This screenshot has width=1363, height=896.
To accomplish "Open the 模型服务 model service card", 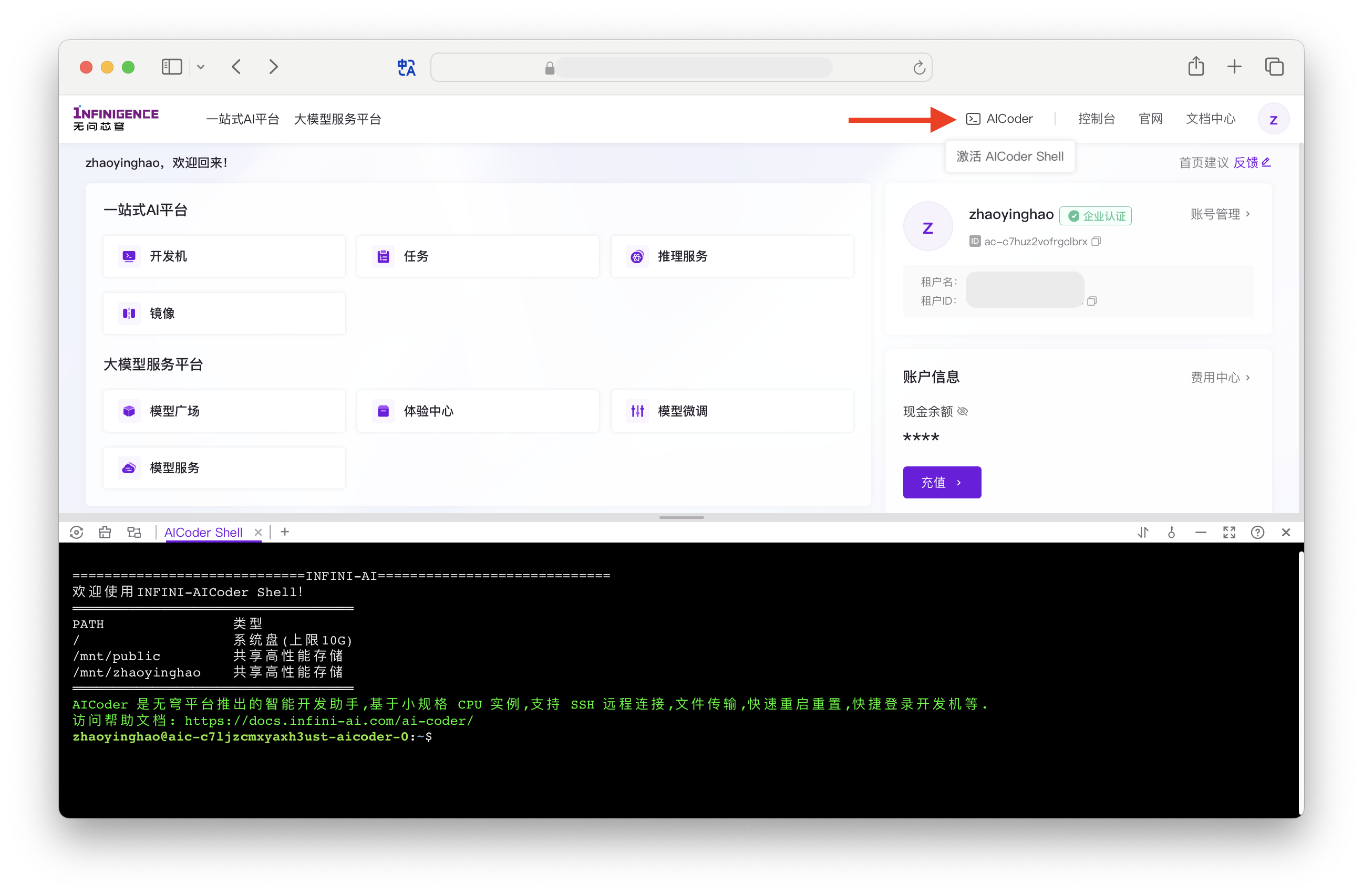I will click(x=224, y=468).
